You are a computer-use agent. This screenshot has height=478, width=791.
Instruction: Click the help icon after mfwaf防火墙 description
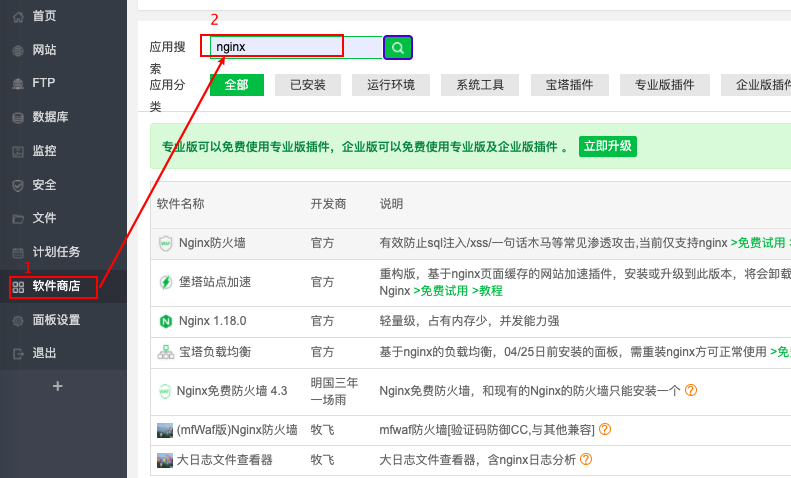[x=605, y=429]
